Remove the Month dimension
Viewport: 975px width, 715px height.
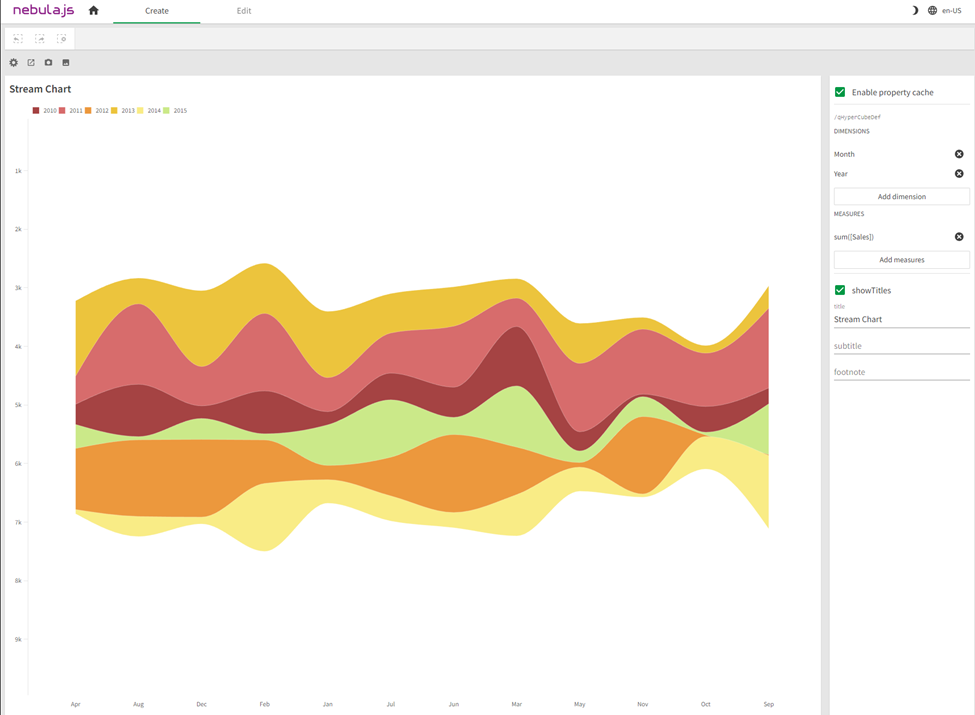959,153
